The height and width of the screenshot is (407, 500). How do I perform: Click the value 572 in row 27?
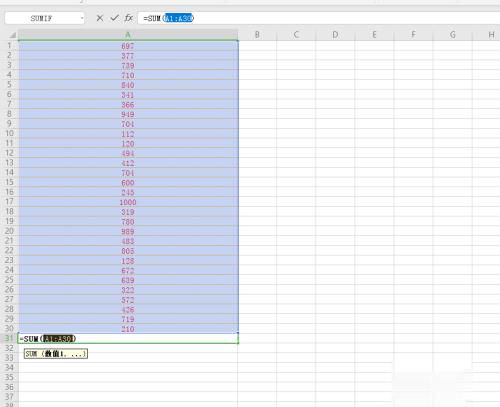(128, 300)
